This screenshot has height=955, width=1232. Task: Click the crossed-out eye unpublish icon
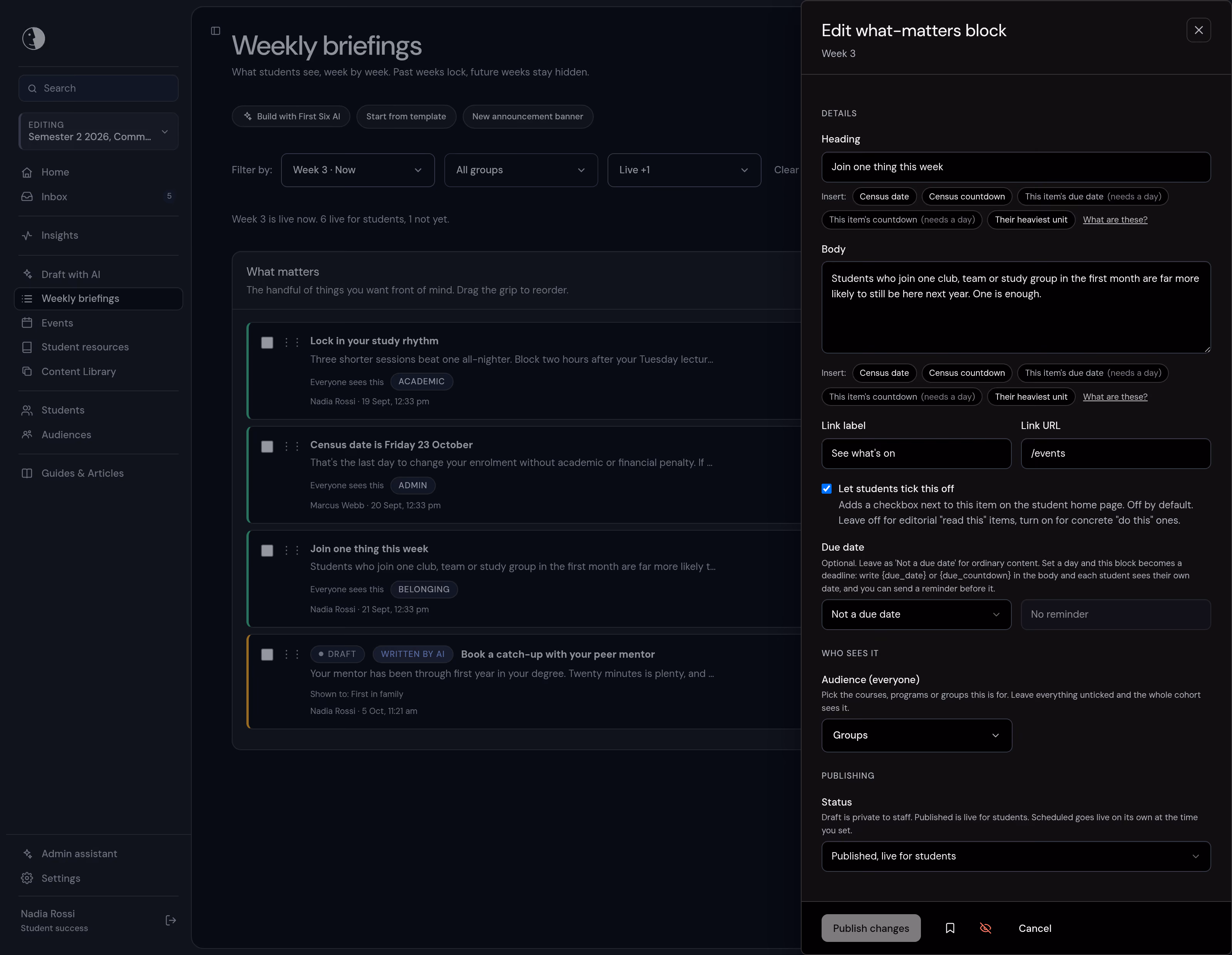[986, 928]
